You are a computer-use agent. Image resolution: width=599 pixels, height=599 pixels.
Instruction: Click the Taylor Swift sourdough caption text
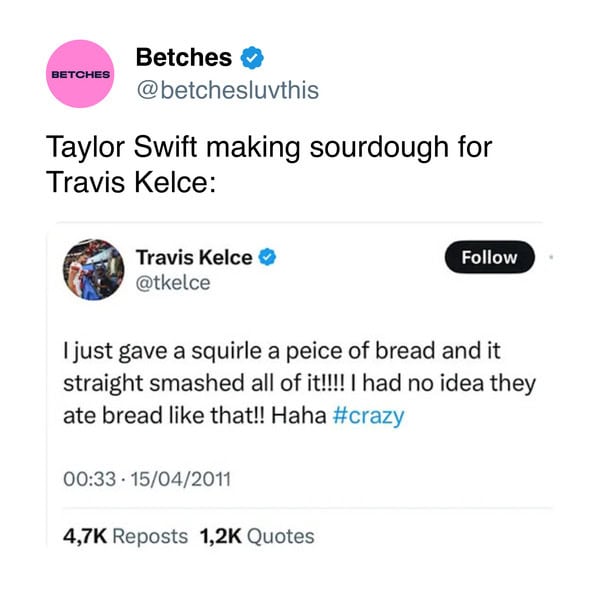coord(269,164)
